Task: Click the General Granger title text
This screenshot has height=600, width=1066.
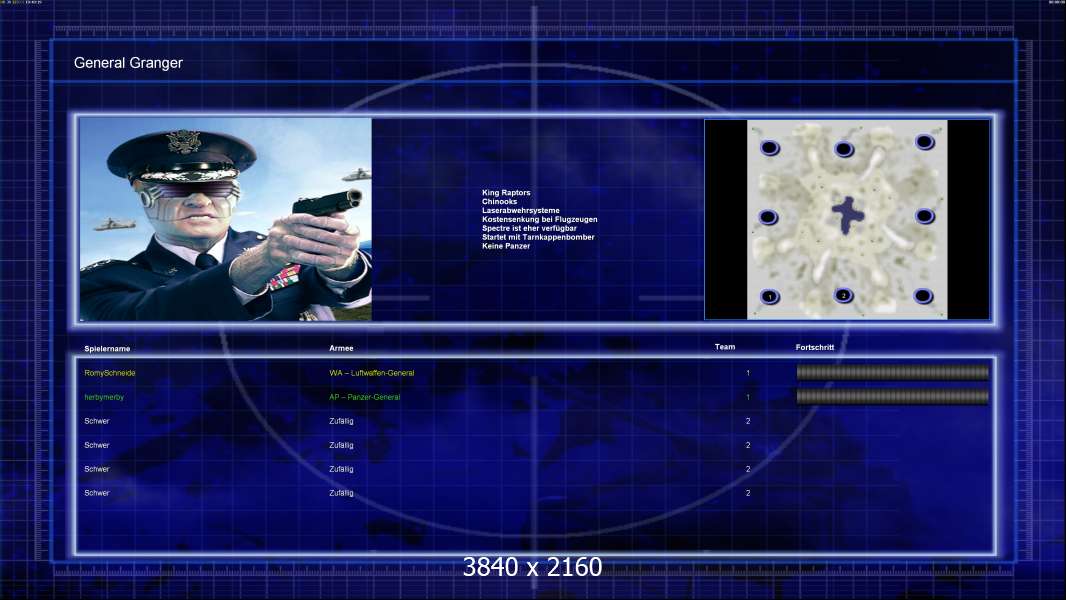Action: pyautogui.click(x=128, y=63)
